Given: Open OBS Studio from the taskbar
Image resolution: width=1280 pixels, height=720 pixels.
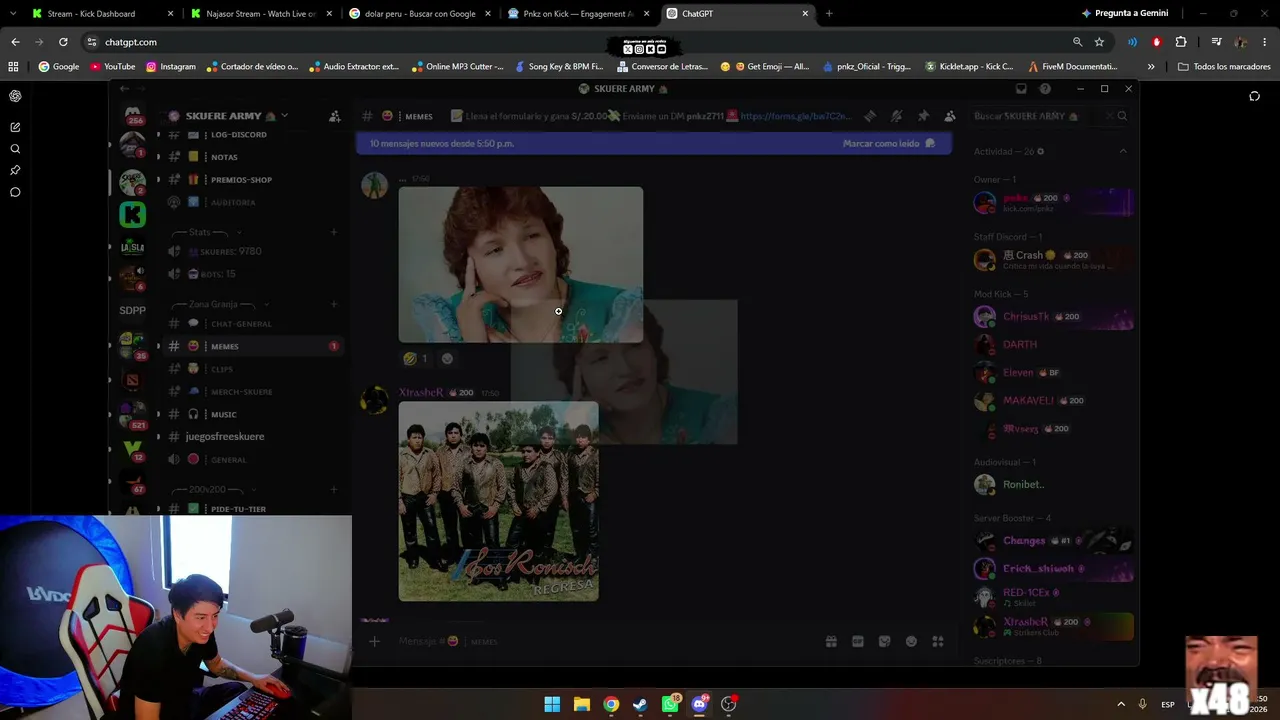Looking at the screenshot, I should (x=729, y=704).
